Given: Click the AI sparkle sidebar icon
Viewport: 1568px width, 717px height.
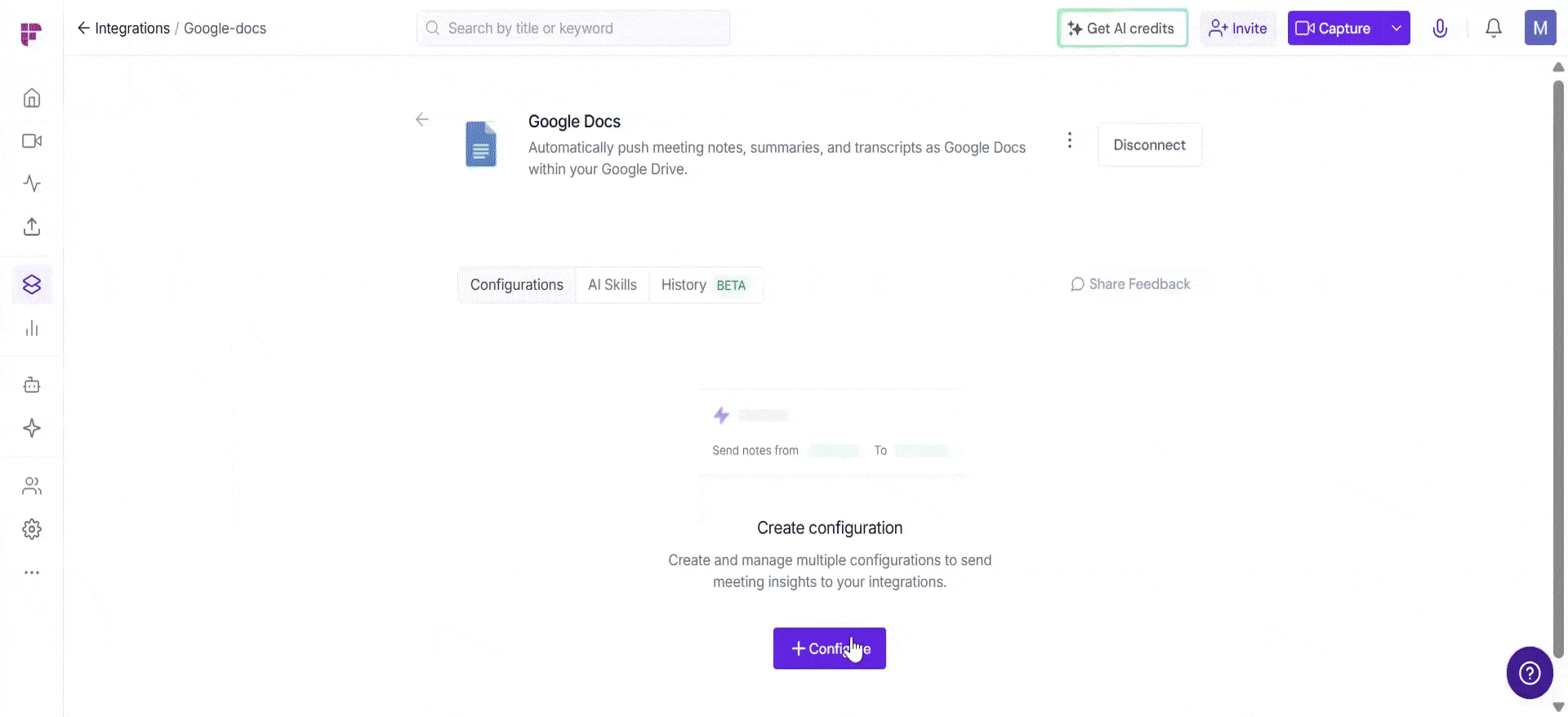Looking at the screenshot, I should coord(32,428).
